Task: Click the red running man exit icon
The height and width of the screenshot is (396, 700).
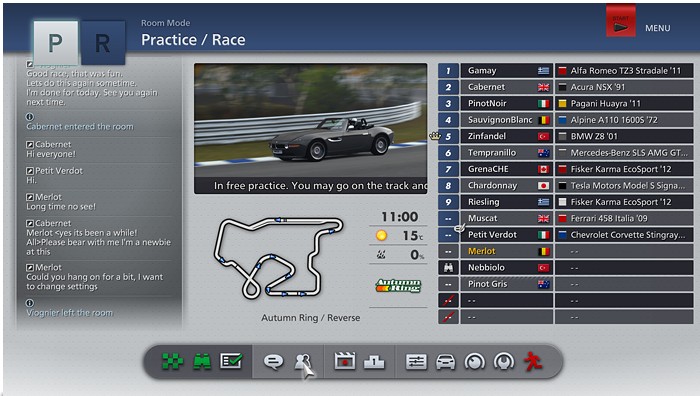Action: 533,361
